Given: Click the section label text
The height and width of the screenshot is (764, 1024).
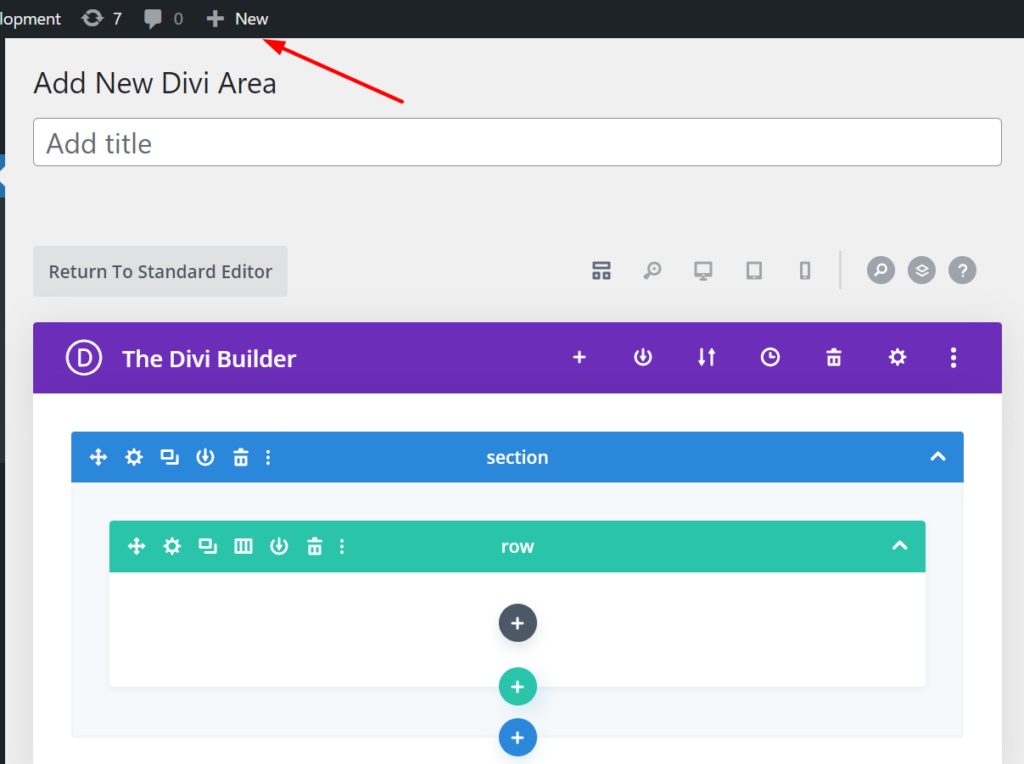Looking at the screenshot, I should point(517,457).
